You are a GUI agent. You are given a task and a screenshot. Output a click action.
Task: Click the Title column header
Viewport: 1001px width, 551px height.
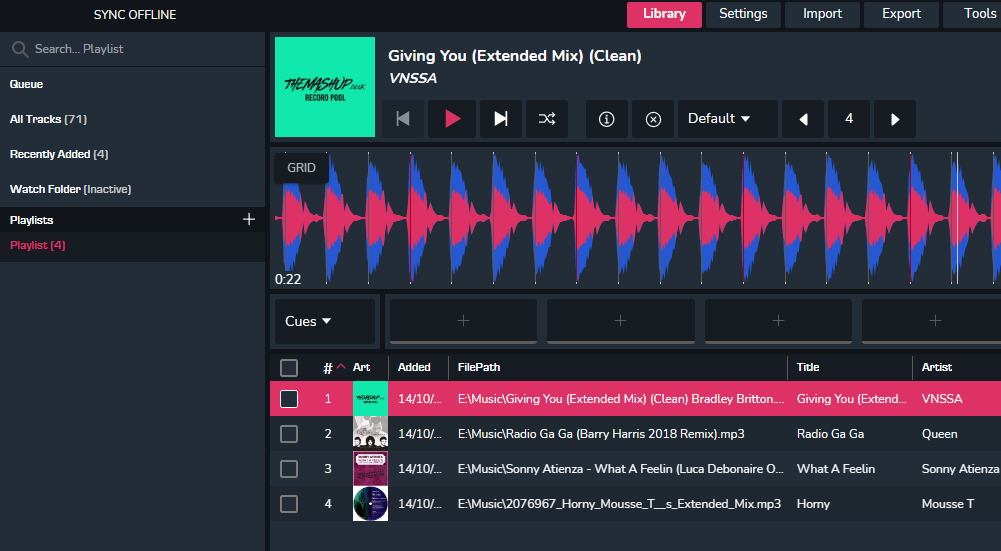tap(808, 367)
